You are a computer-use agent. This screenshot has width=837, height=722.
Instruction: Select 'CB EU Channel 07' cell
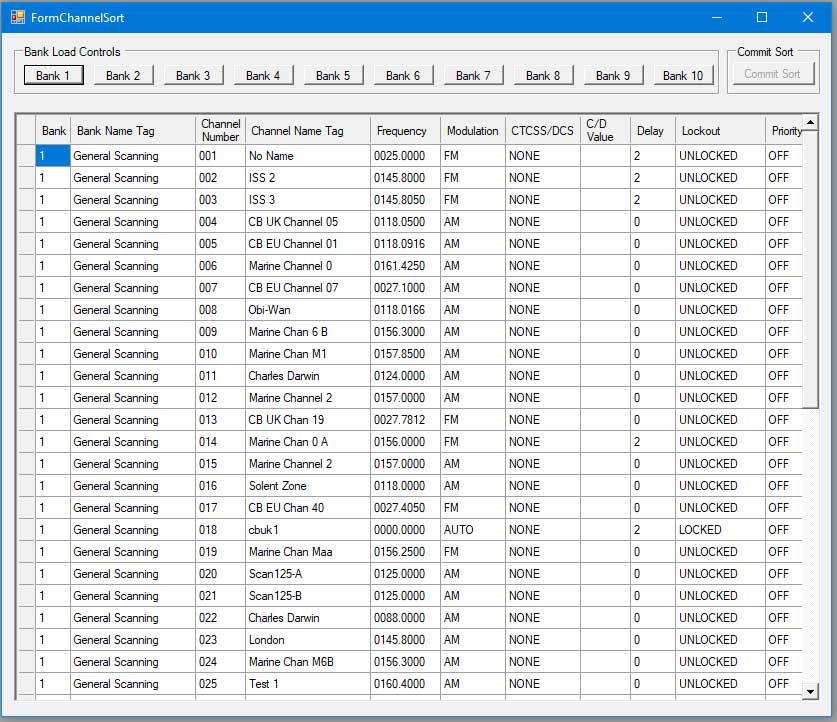(307, 288)
